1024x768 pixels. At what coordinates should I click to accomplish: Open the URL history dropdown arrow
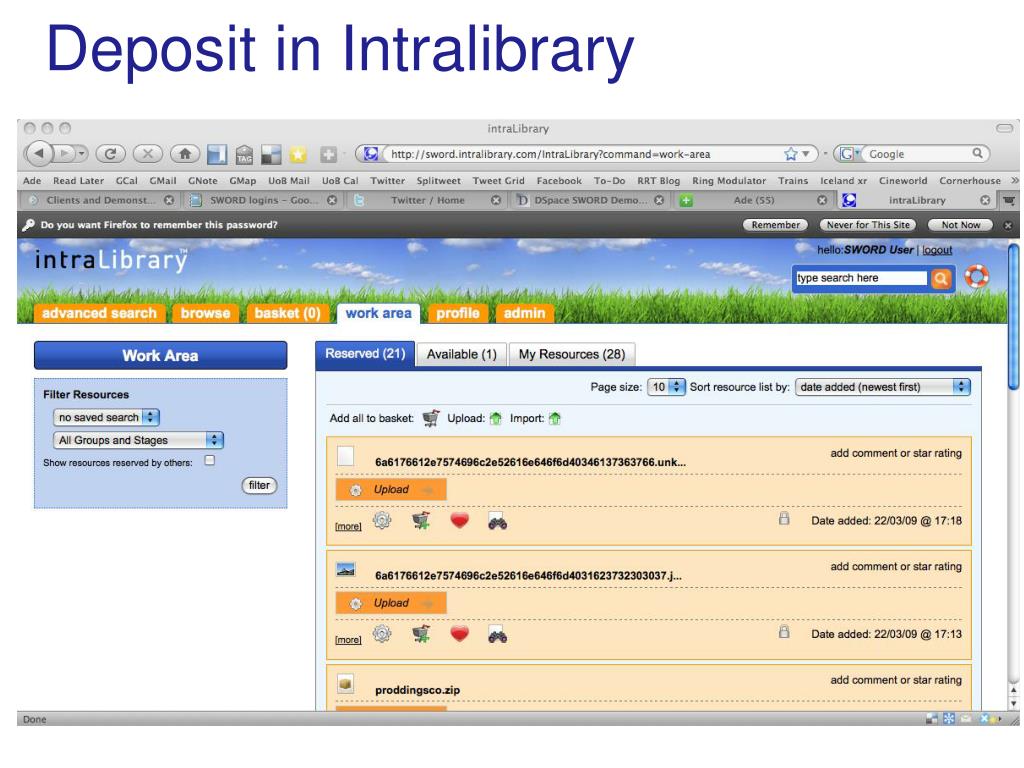click(x=806, y=154)
